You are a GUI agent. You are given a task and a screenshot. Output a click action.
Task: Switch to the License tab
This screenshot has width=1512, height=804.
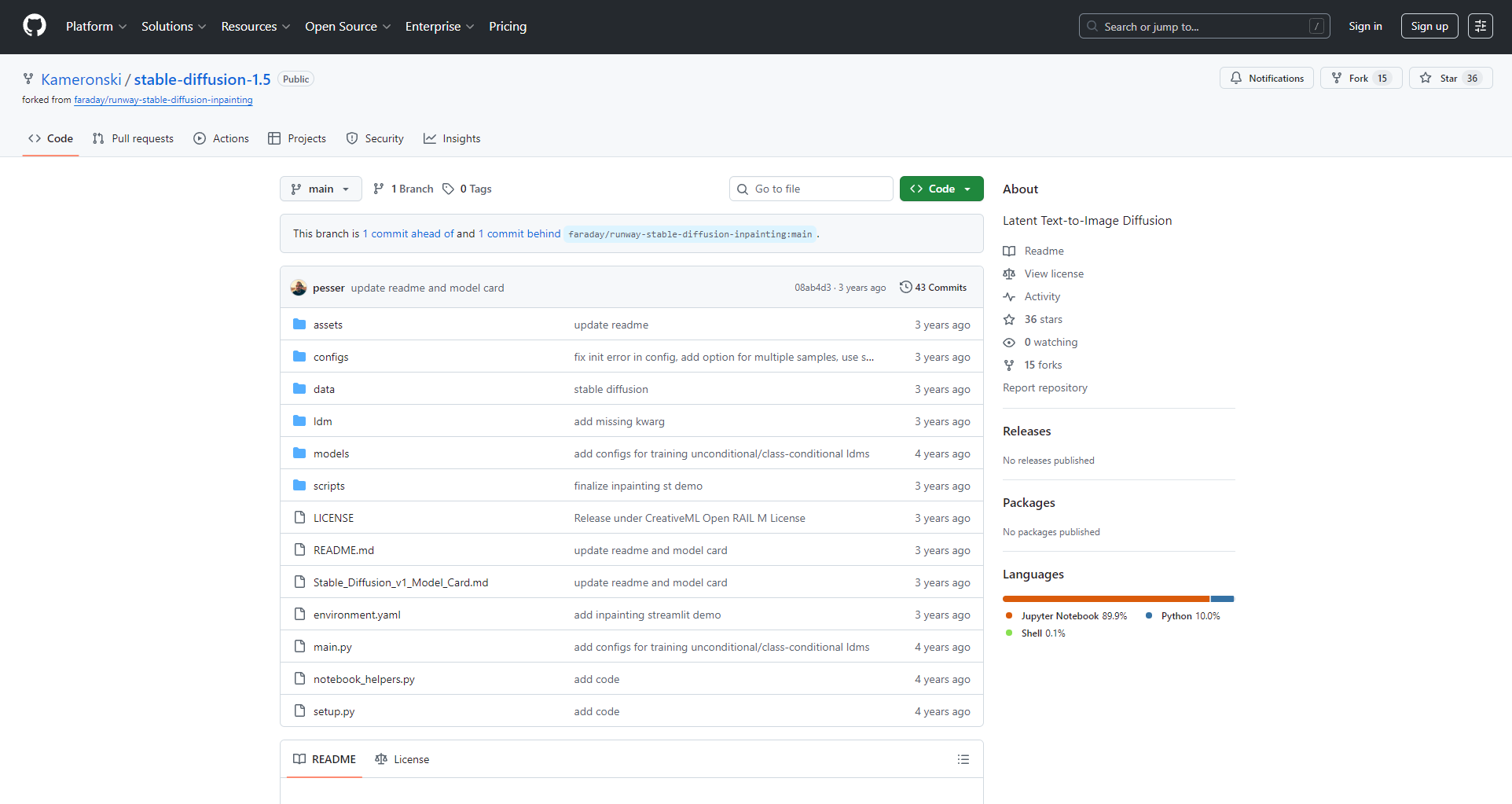pyautogui.click(x=402, y=759)
